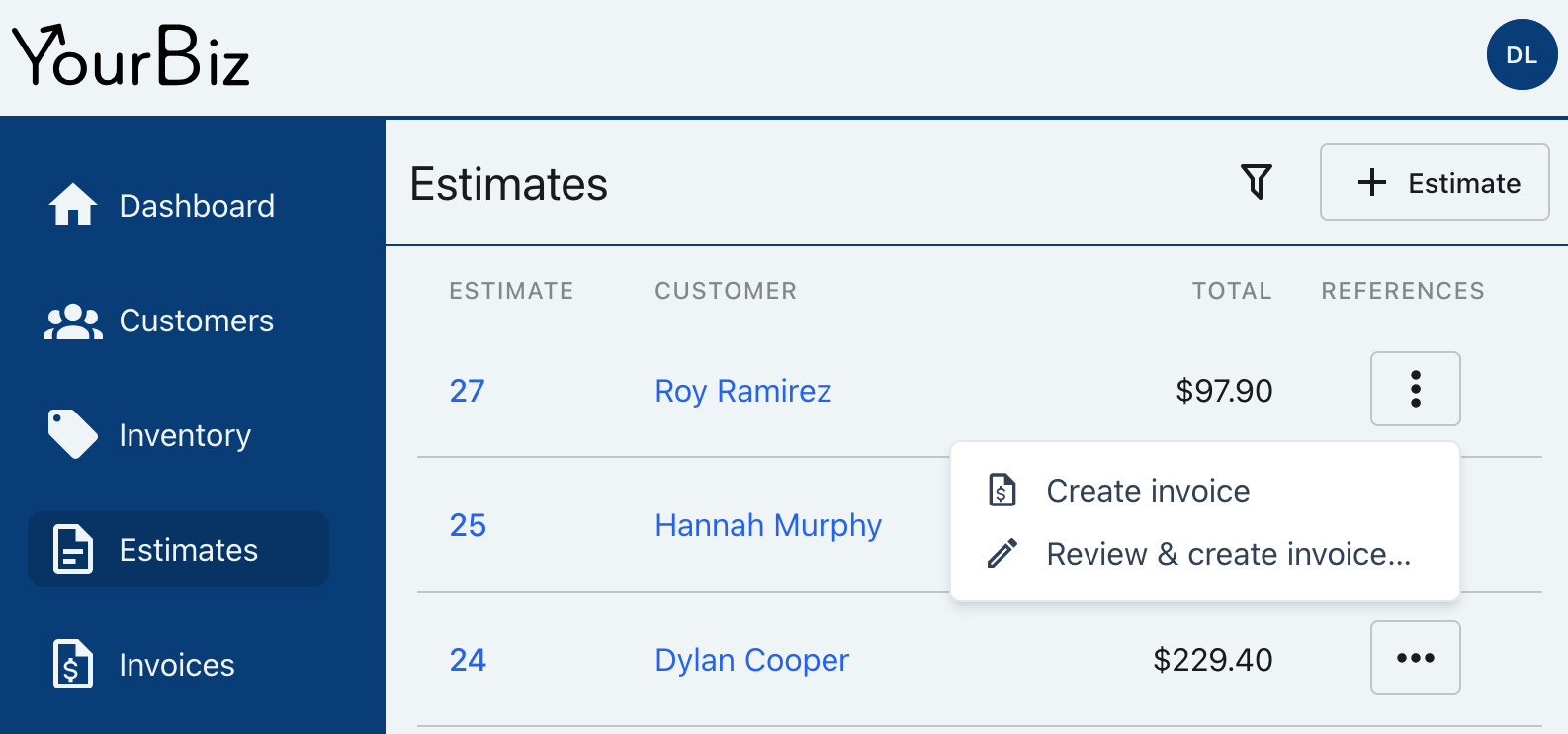Choose Review & create invoice option
This screenshot has height=734, width=1568.
[x=1204, y=554]
